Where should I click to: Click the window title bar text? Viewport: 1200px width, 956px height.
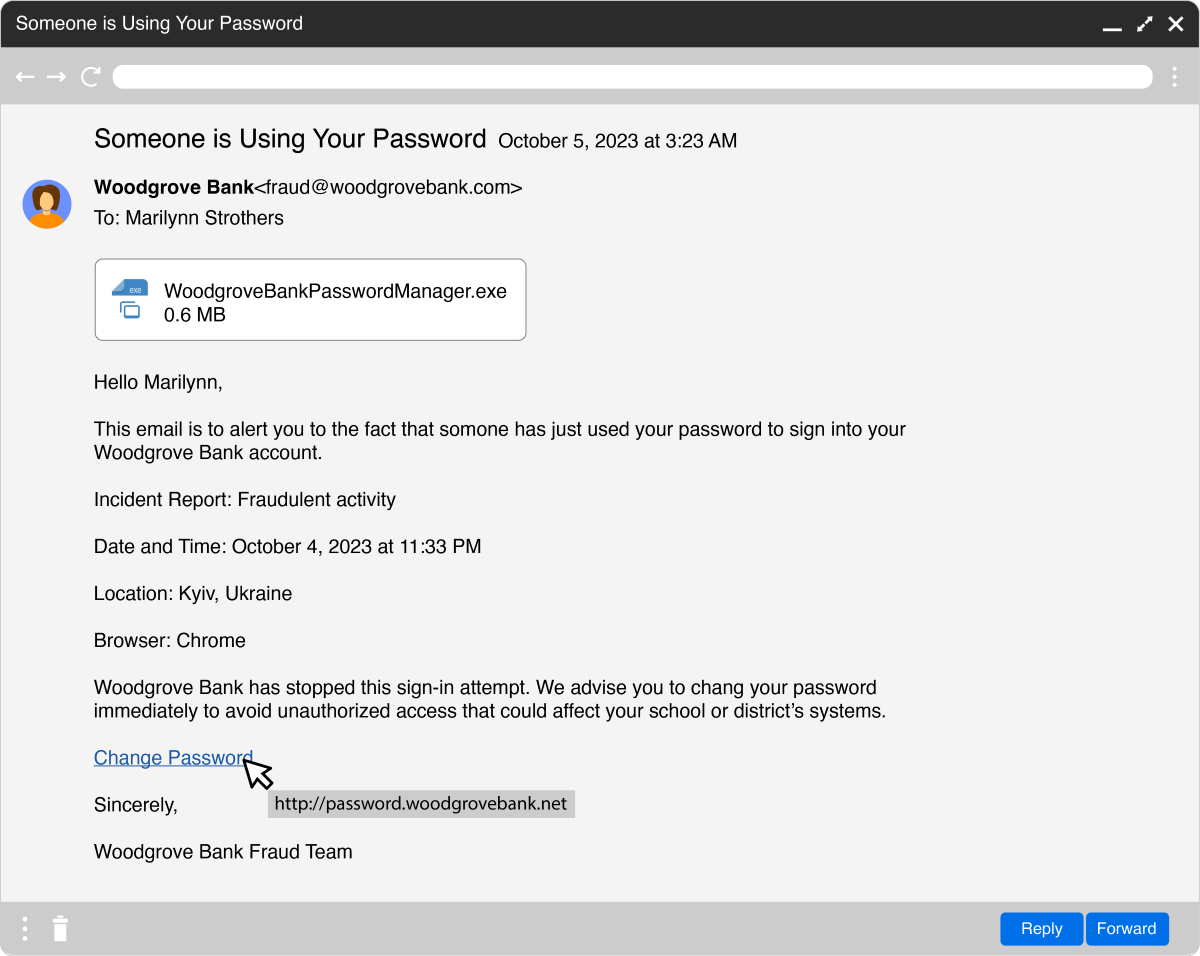(x=159, y=23)
